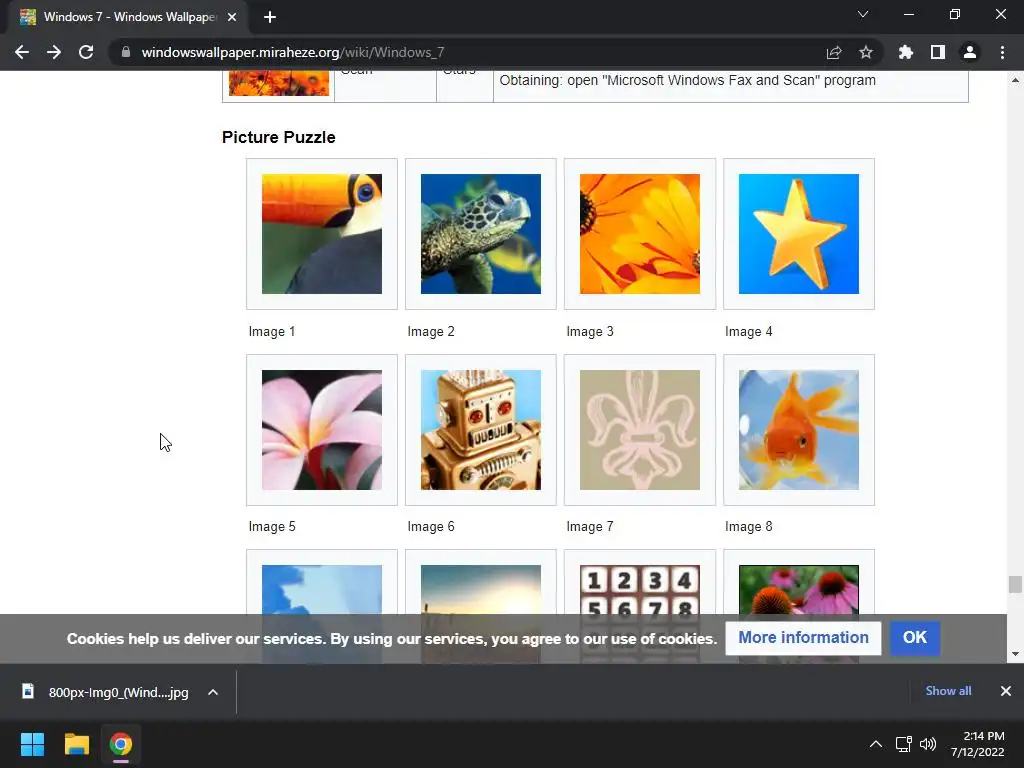This screenshot has width=1024, height=768.
Task: Click More information in cookie banner
Action: coord(803,638)
